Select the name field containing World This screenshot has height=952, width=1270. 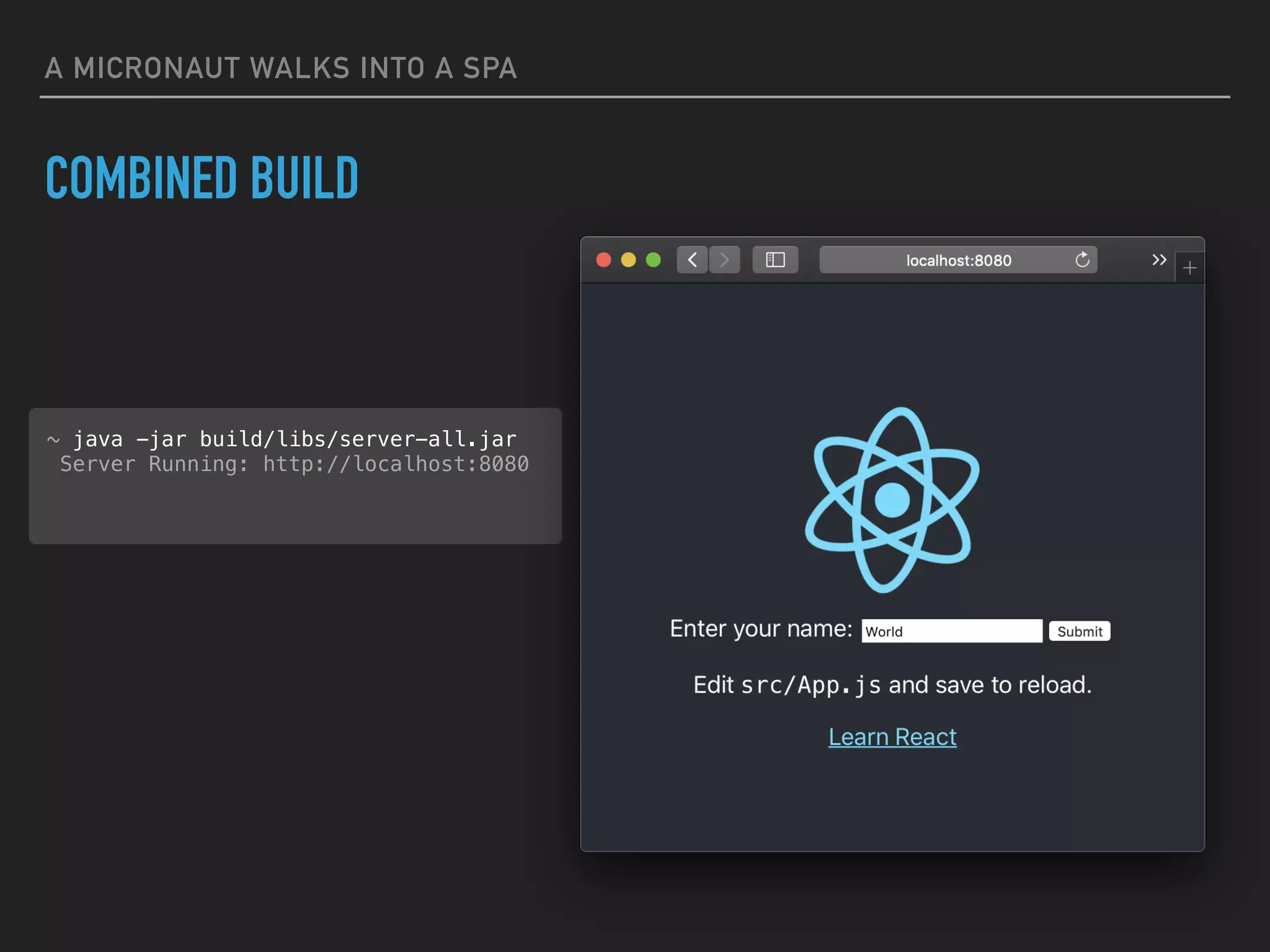(952, 631)
